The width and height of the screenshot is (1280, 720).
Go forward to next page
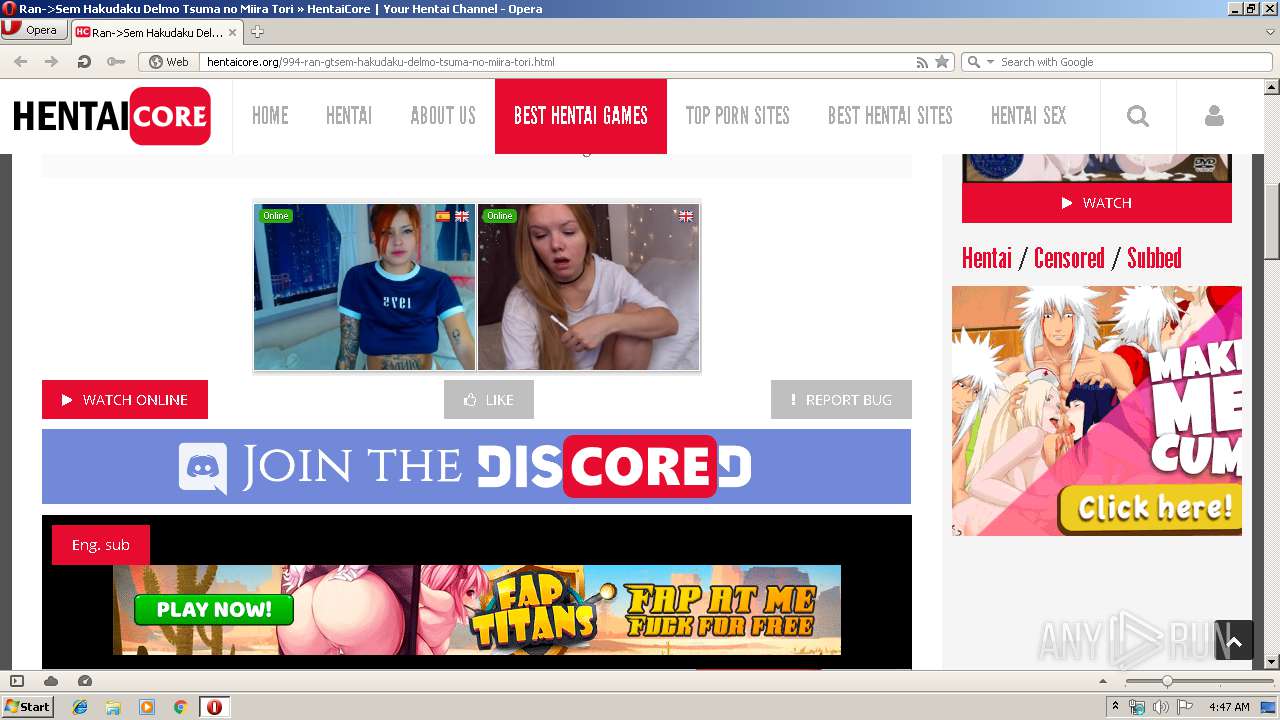[52, 62]
